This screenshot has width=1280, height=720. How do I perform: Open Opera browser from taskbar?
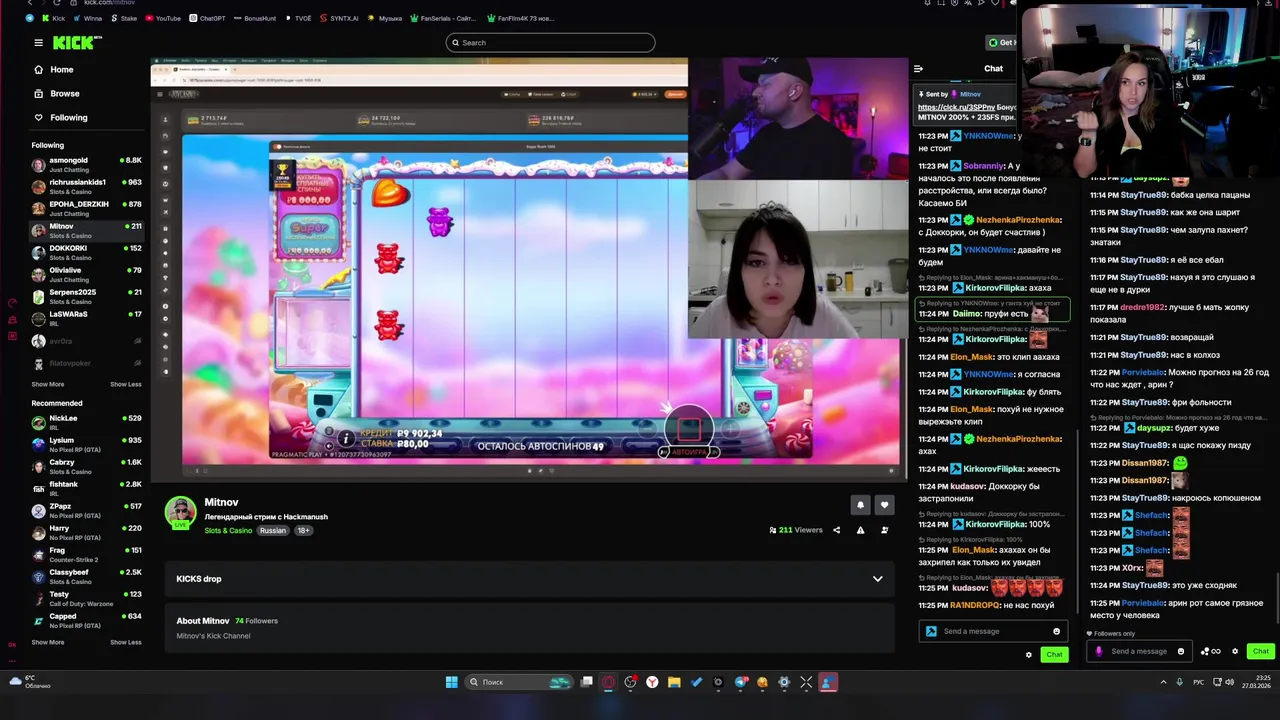(608, 682)
